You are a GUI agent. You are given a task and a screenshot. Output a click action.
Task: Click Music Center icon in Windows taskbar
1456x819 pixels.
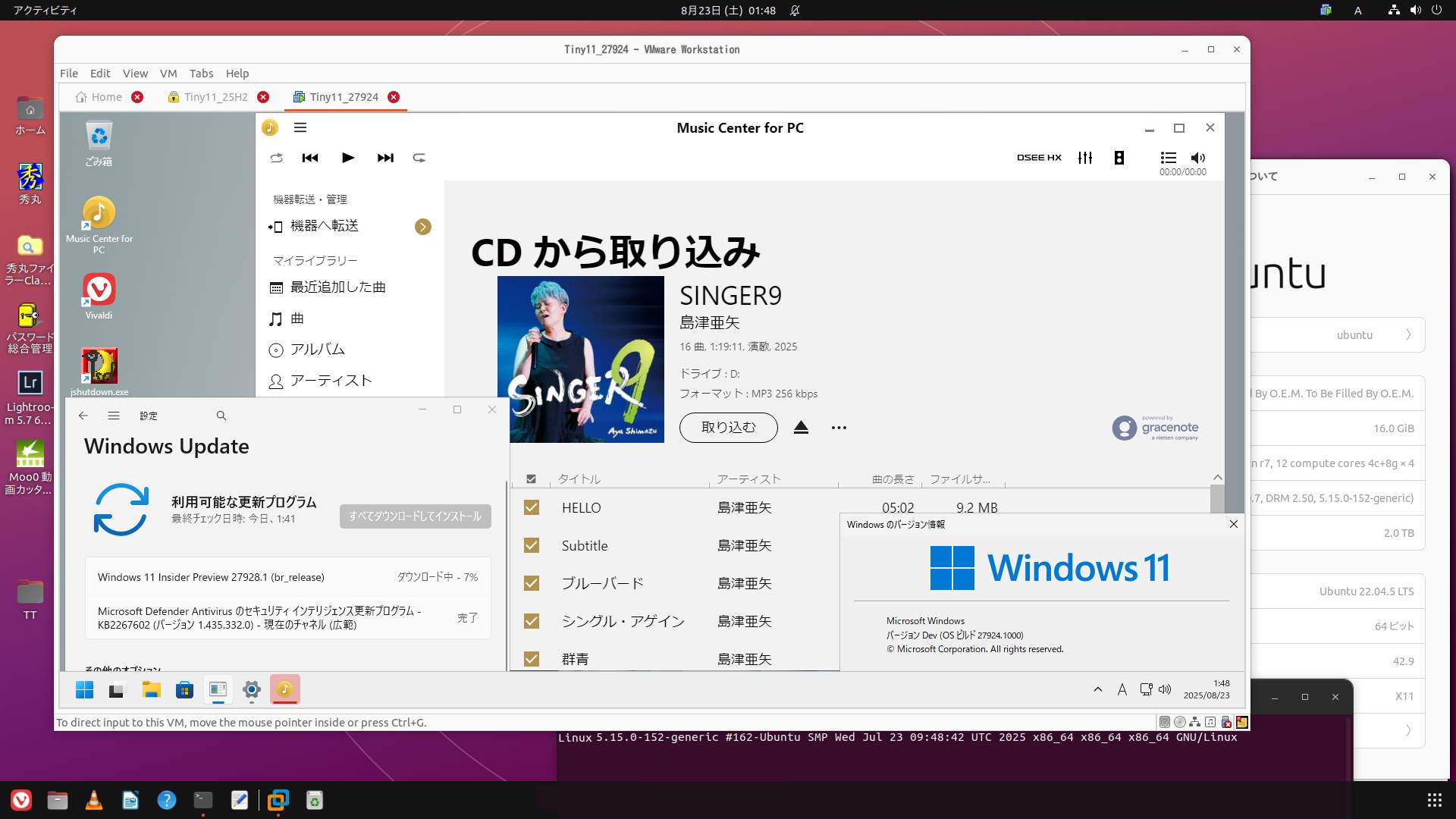click(284, 689)
